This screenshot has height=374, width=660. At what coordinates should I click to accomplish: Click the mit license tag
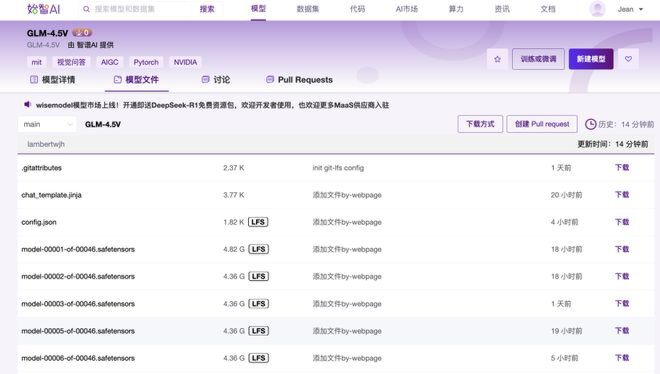[37, 62]
